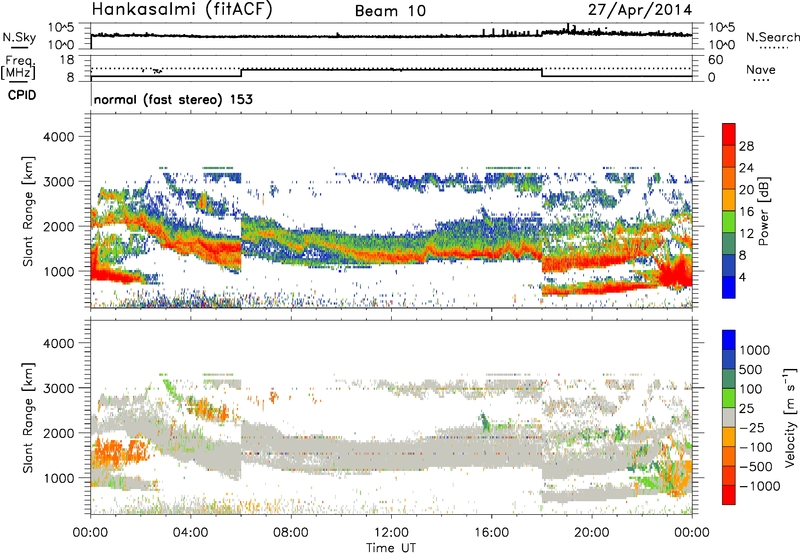Click the '20:00' time tick label
This screenshot has height=554, width=800.
point(592,533)
